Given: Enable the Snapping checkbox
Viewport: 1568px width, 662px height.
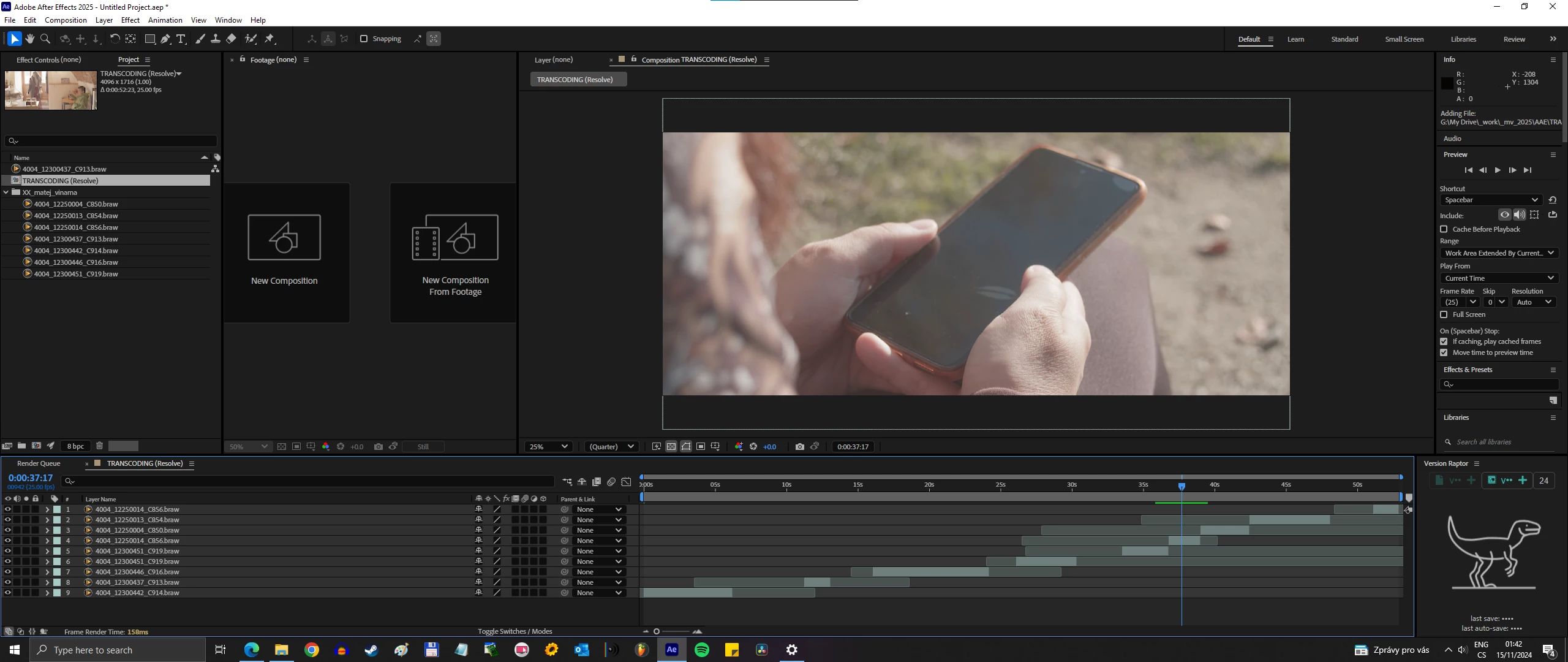Looking at the screenshot, I should click(364, 39).
